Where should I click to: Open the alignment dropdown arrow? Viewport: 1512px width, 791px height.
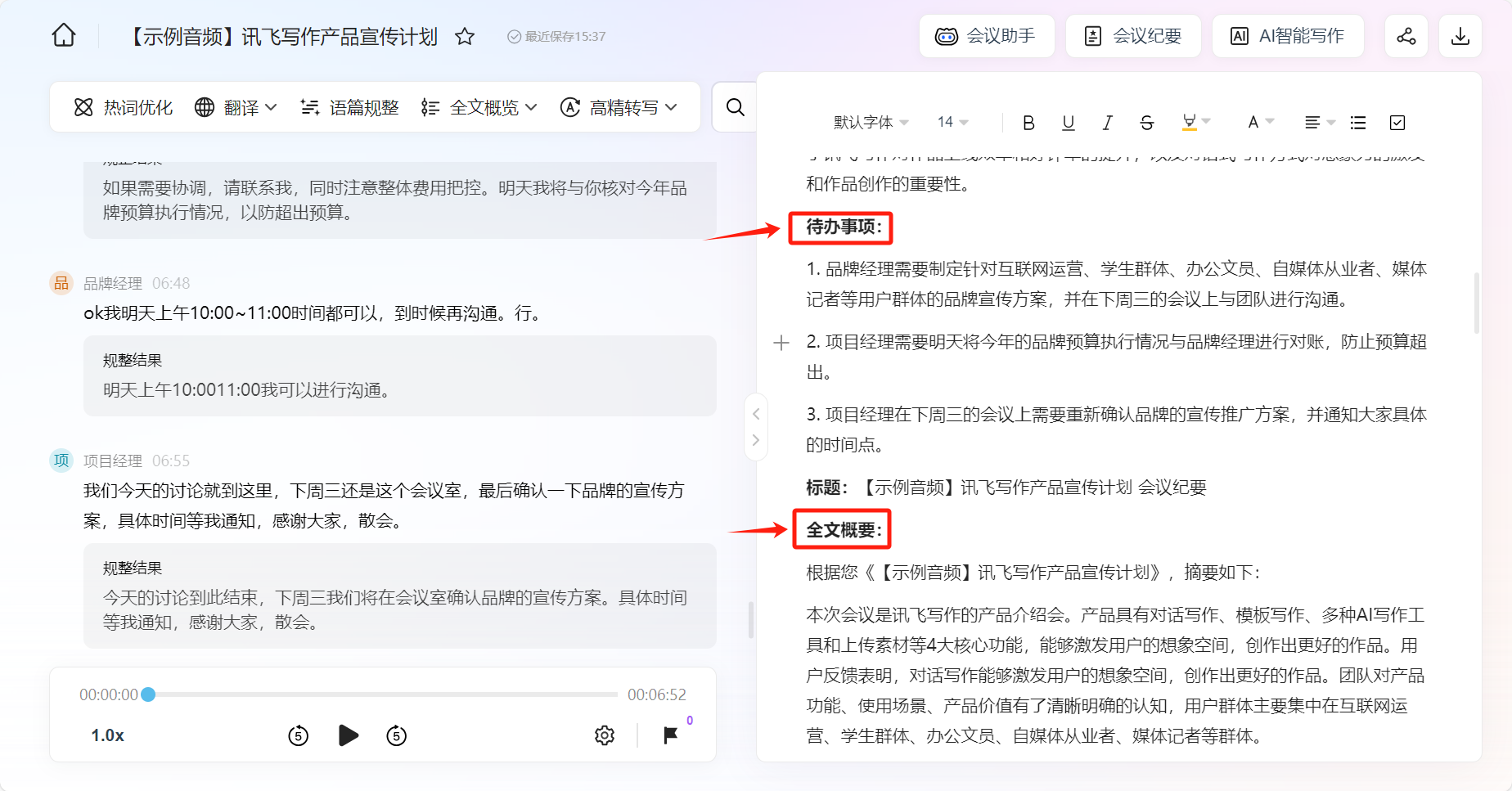tap(1330, 123)
